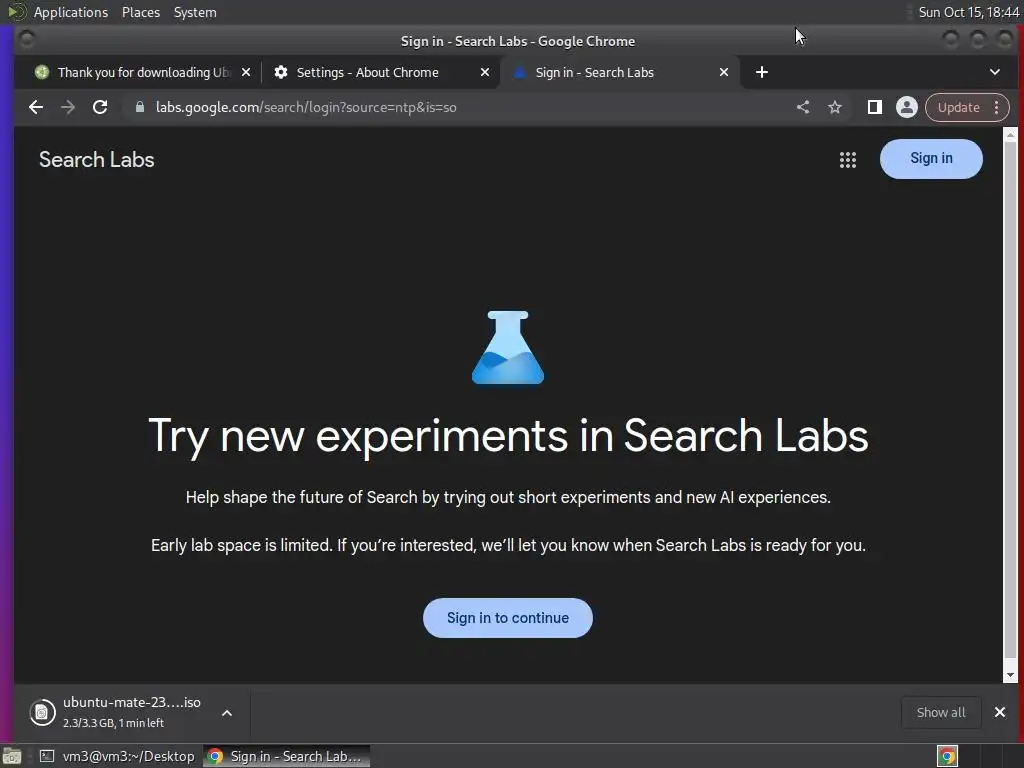Viewport: 1024px width, 768px height.
Task: Click the Settings tab gear favicon
Action: 281,72
